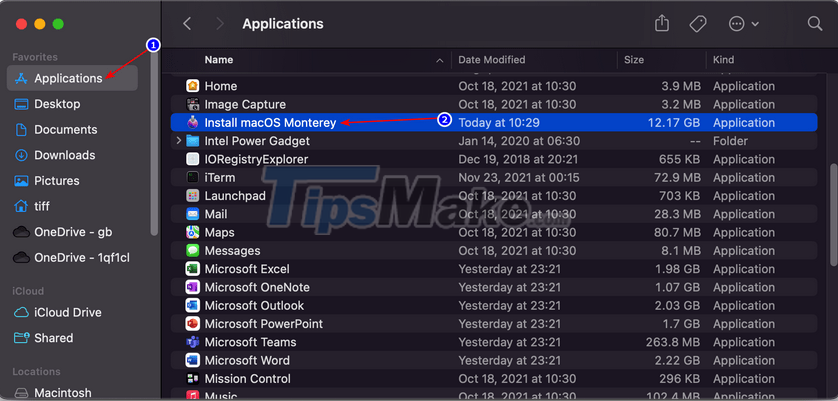Click the 263.8 MB size cell
Screen dimensions: 838x401
point(674,342)
